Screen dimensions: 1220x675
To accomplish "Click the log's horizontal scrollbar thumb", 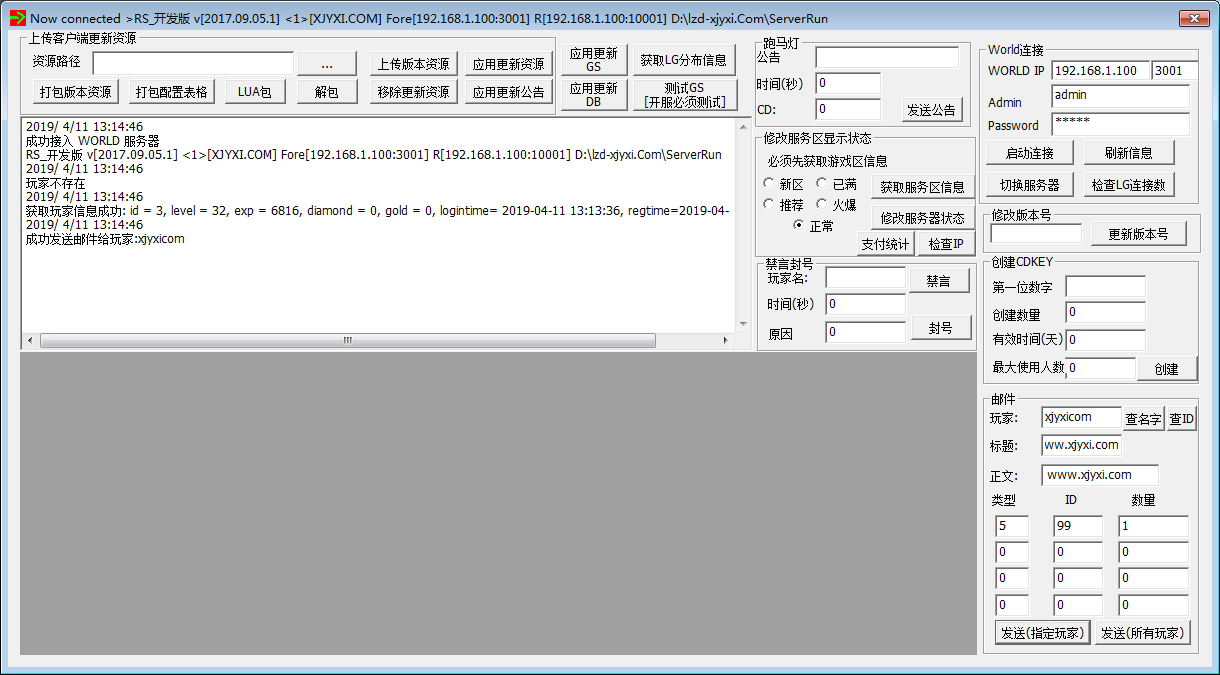I will [x=347, y=340].
